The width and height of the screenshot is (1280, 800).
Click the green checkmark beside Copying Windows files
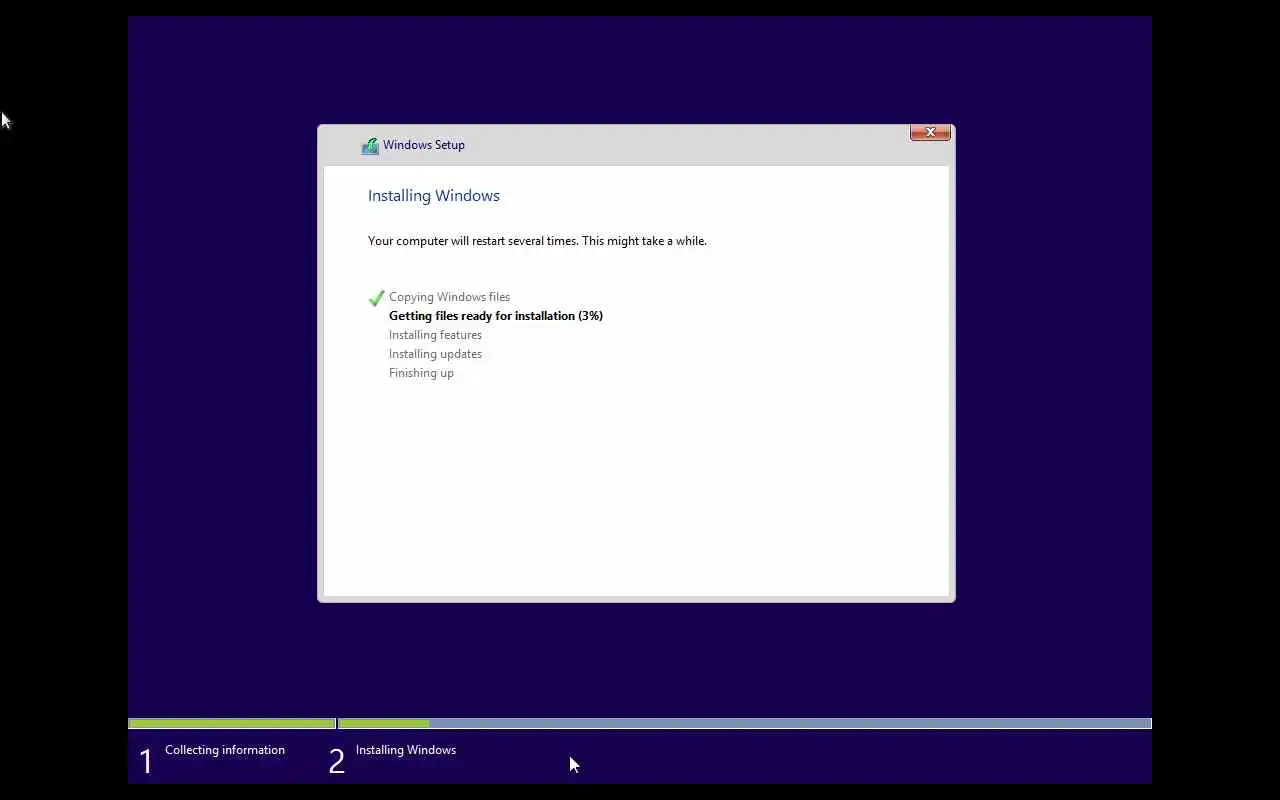pyautogui.click(x=376, y=298)
